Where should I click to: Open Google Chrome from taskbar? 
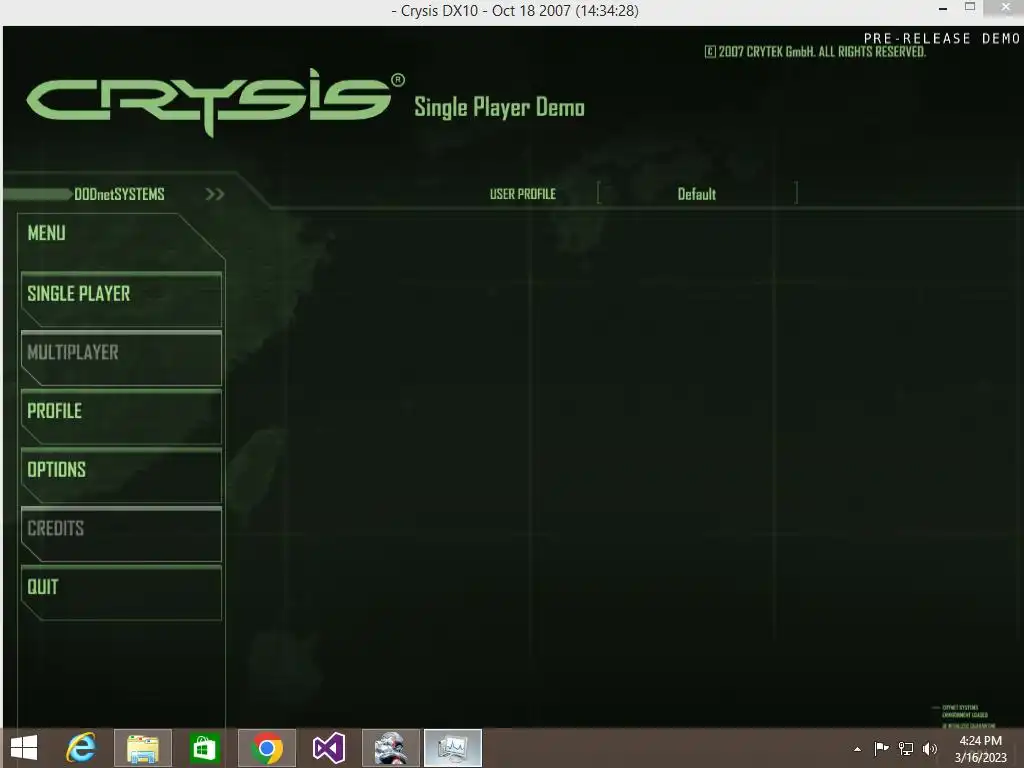coord(266,748)
